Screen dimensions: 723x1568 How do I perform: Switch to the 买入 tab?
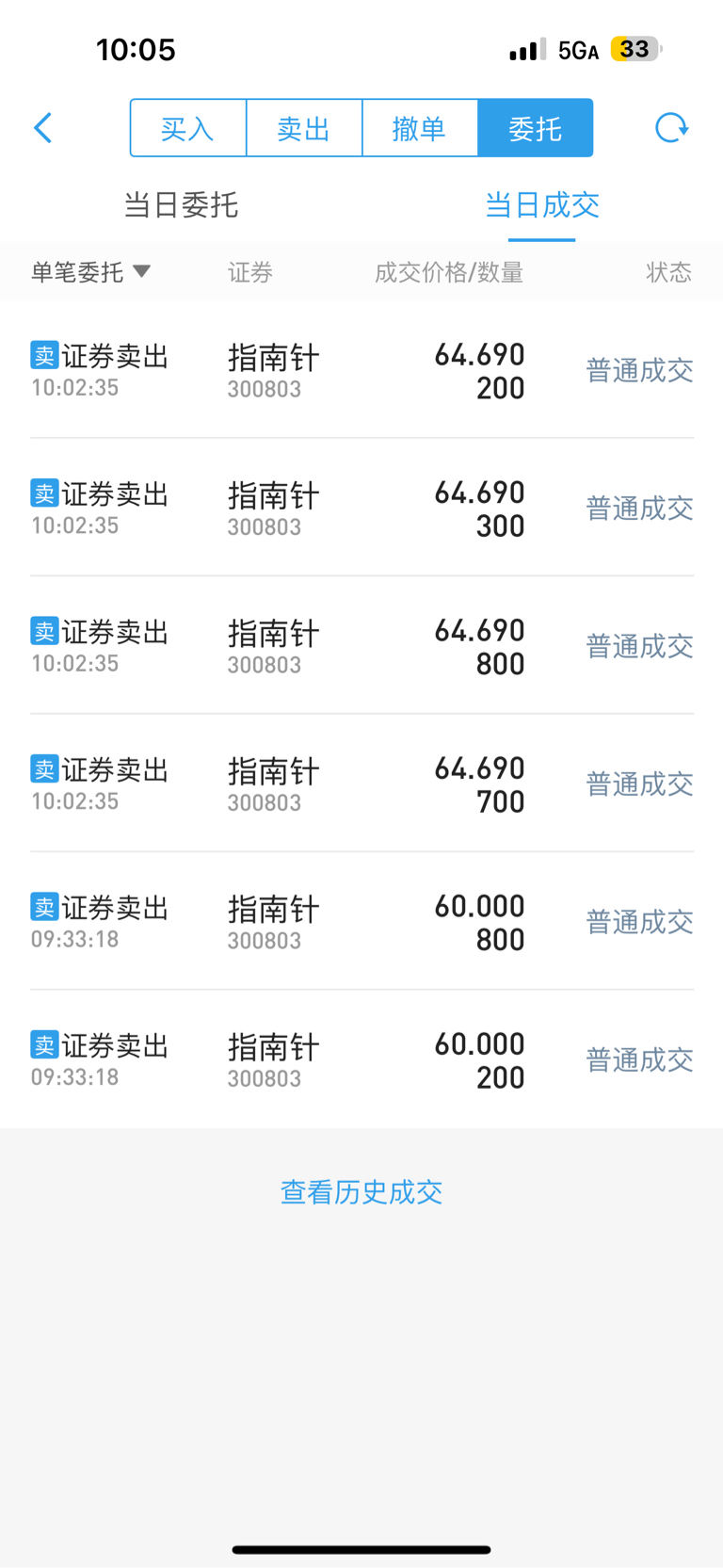coord(188,128)
